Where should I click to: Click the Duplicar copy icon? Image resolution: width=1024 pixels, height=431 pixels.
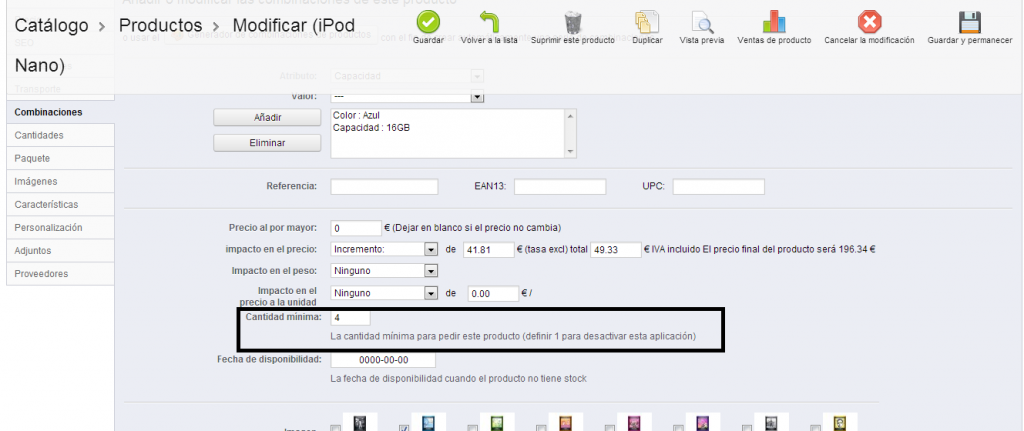[647, 22]
